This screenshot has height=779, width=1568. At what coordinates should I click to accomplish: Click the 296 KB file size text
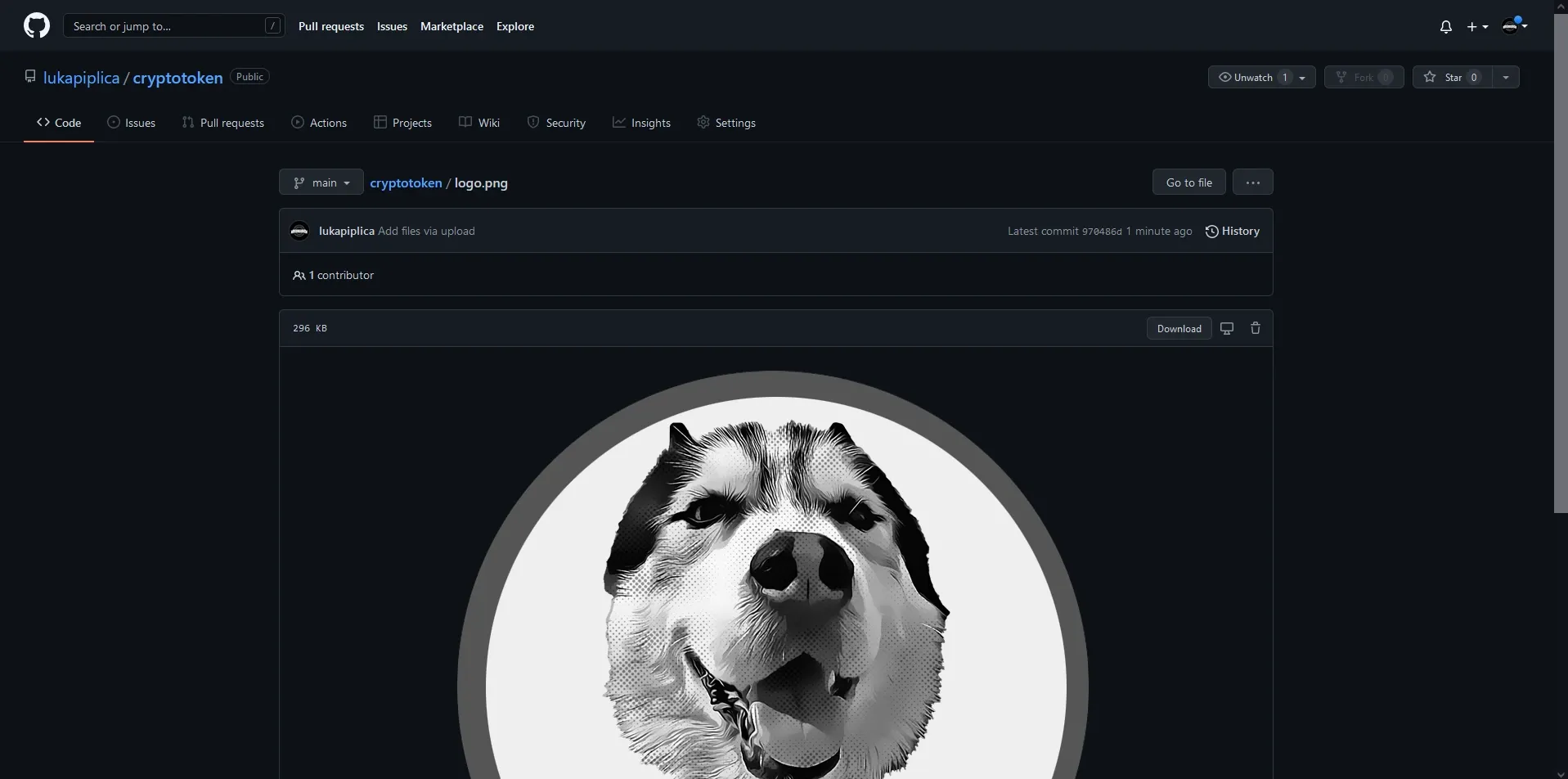tap(310, 328)
